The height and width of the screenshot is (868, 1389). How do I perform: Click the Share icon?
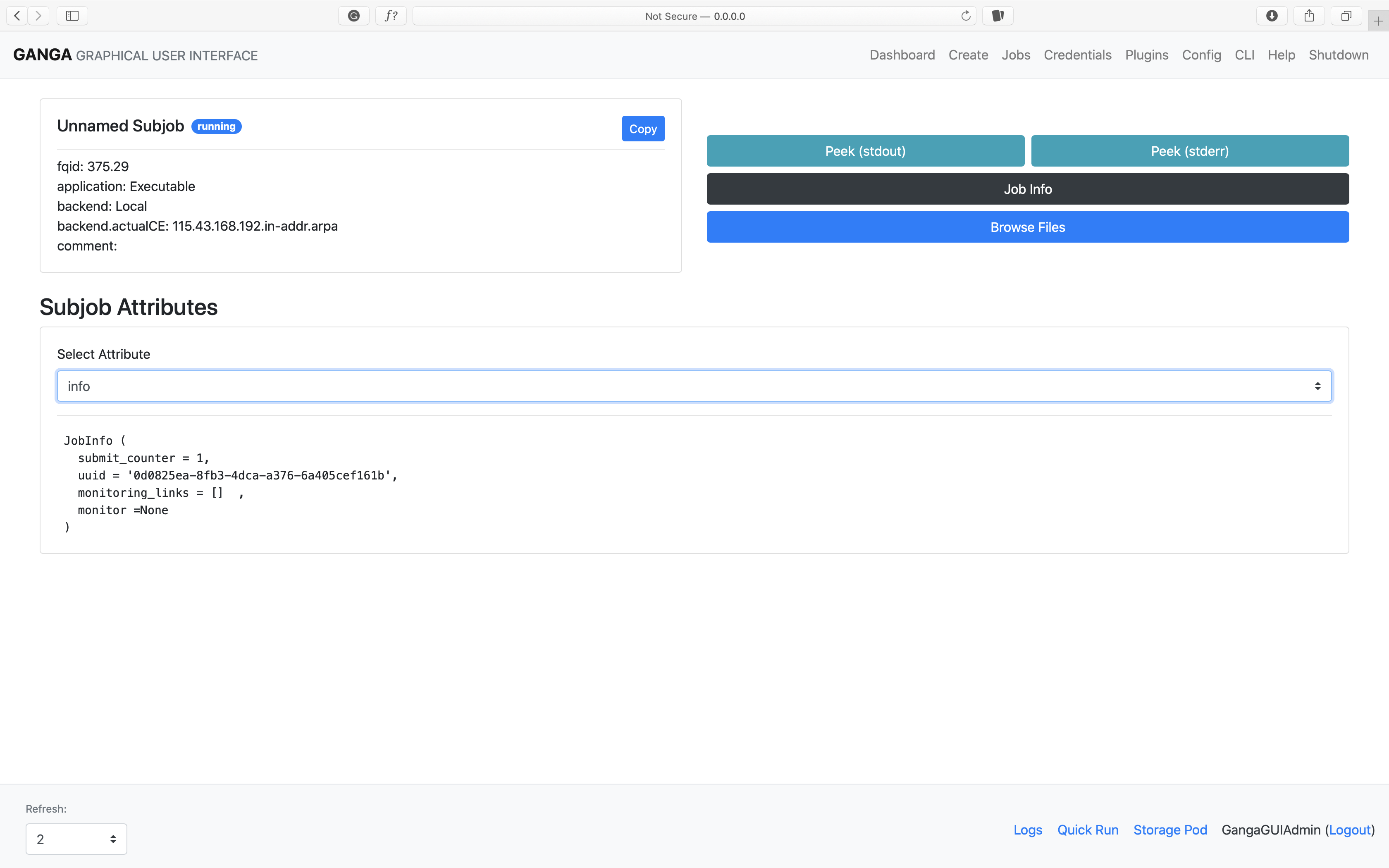pos(1309,16)
